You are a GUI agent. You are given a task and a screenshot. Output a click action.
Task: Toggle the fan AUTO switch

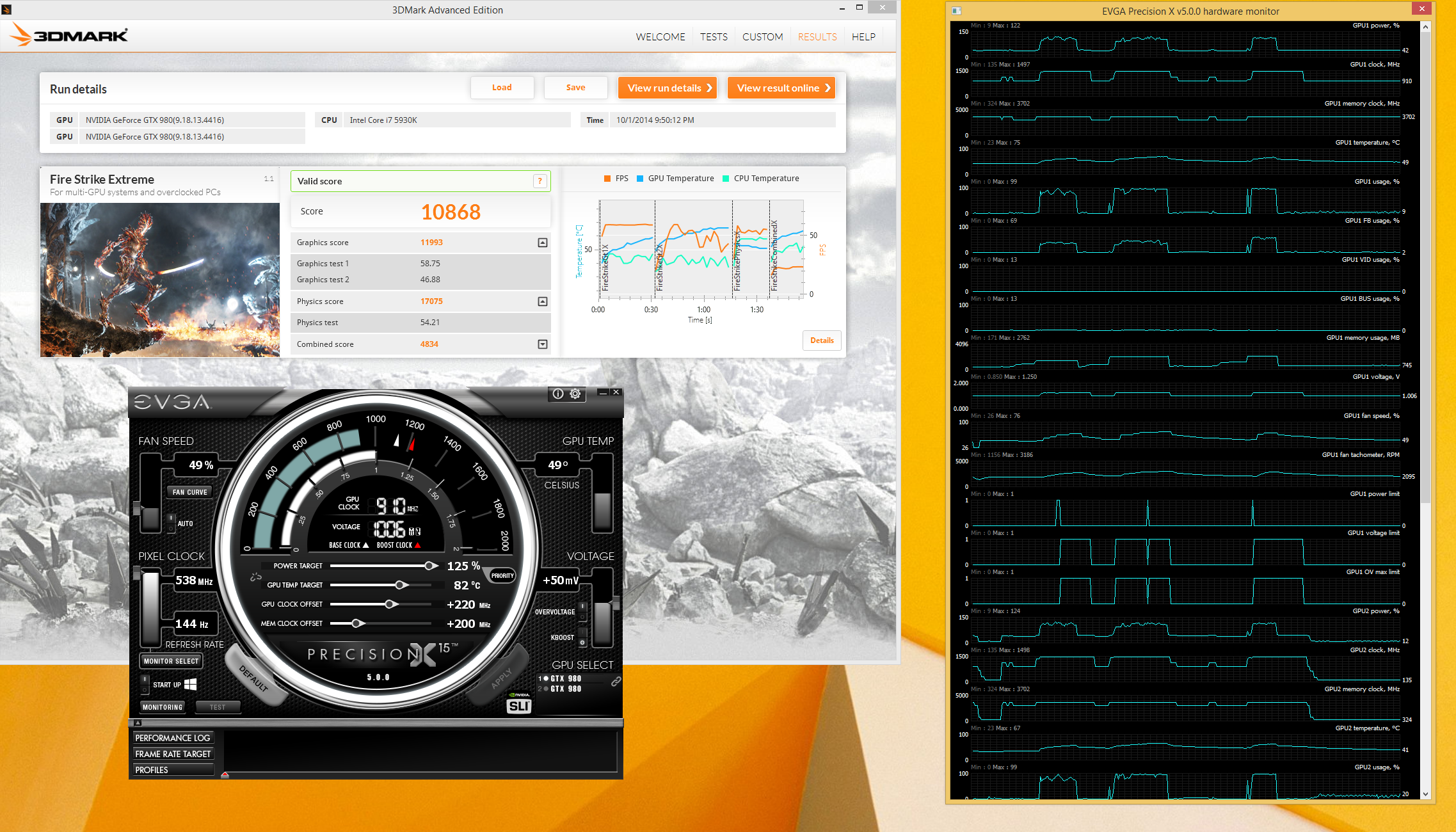point(171,523)
